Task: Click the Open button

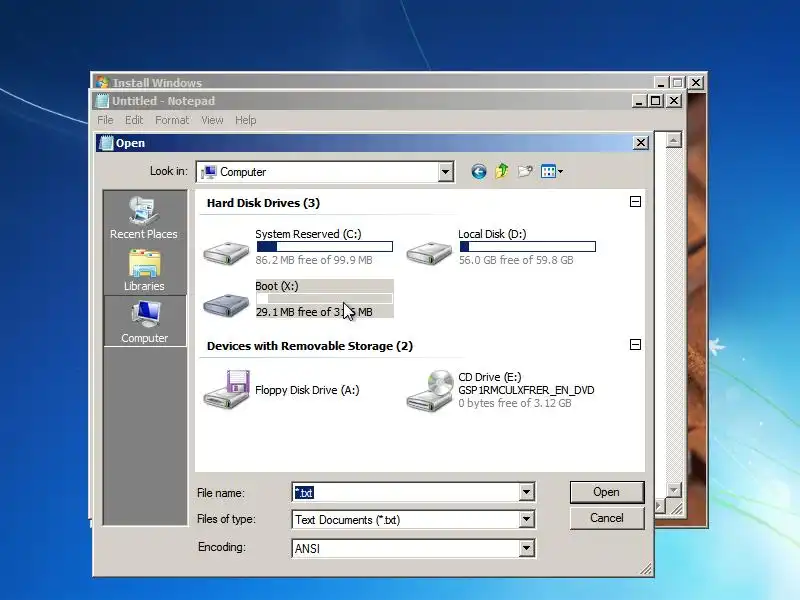Action: coord(607,492)
